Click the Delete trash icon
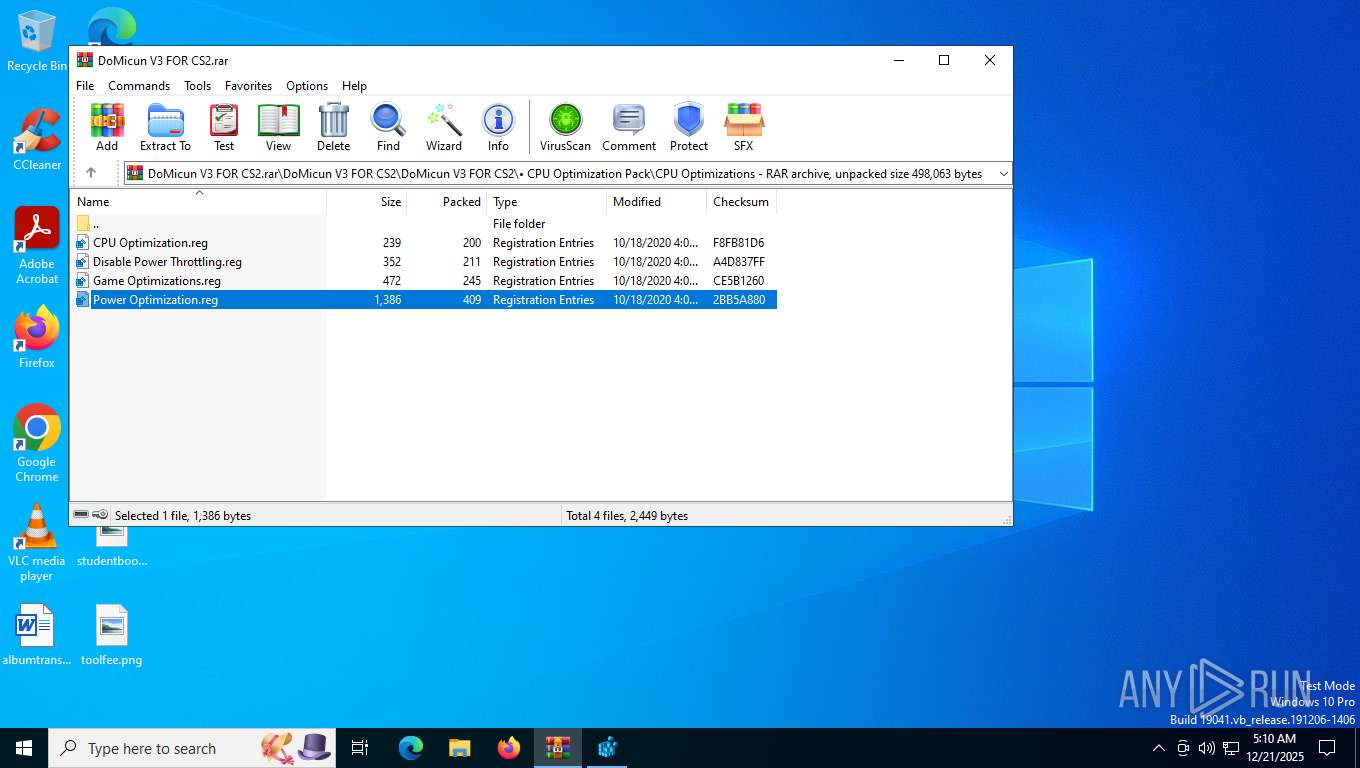Viewport: 1360px width, 768px height. point(333,127)
